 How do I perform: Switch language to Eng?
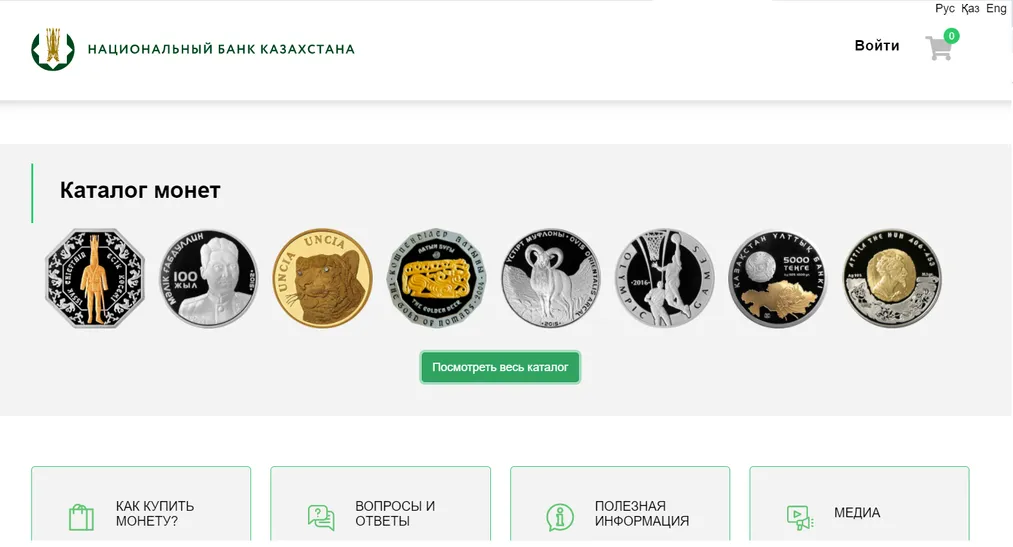click(x=996, y=9)
